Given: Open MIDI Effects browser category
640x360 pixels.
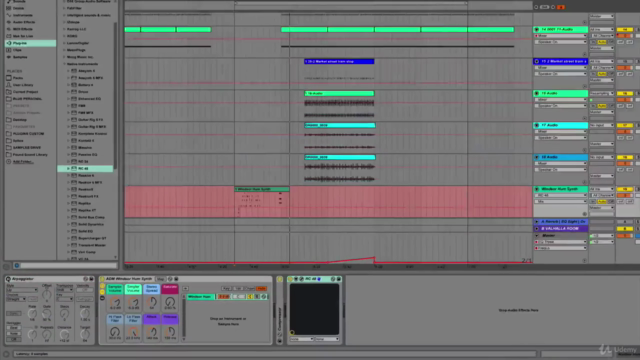Looking at the screenshot, I should (22, 29).
